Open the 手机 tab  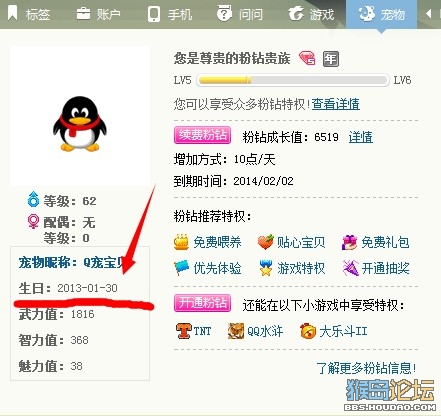pyautogui.click(x=170, y=14)
